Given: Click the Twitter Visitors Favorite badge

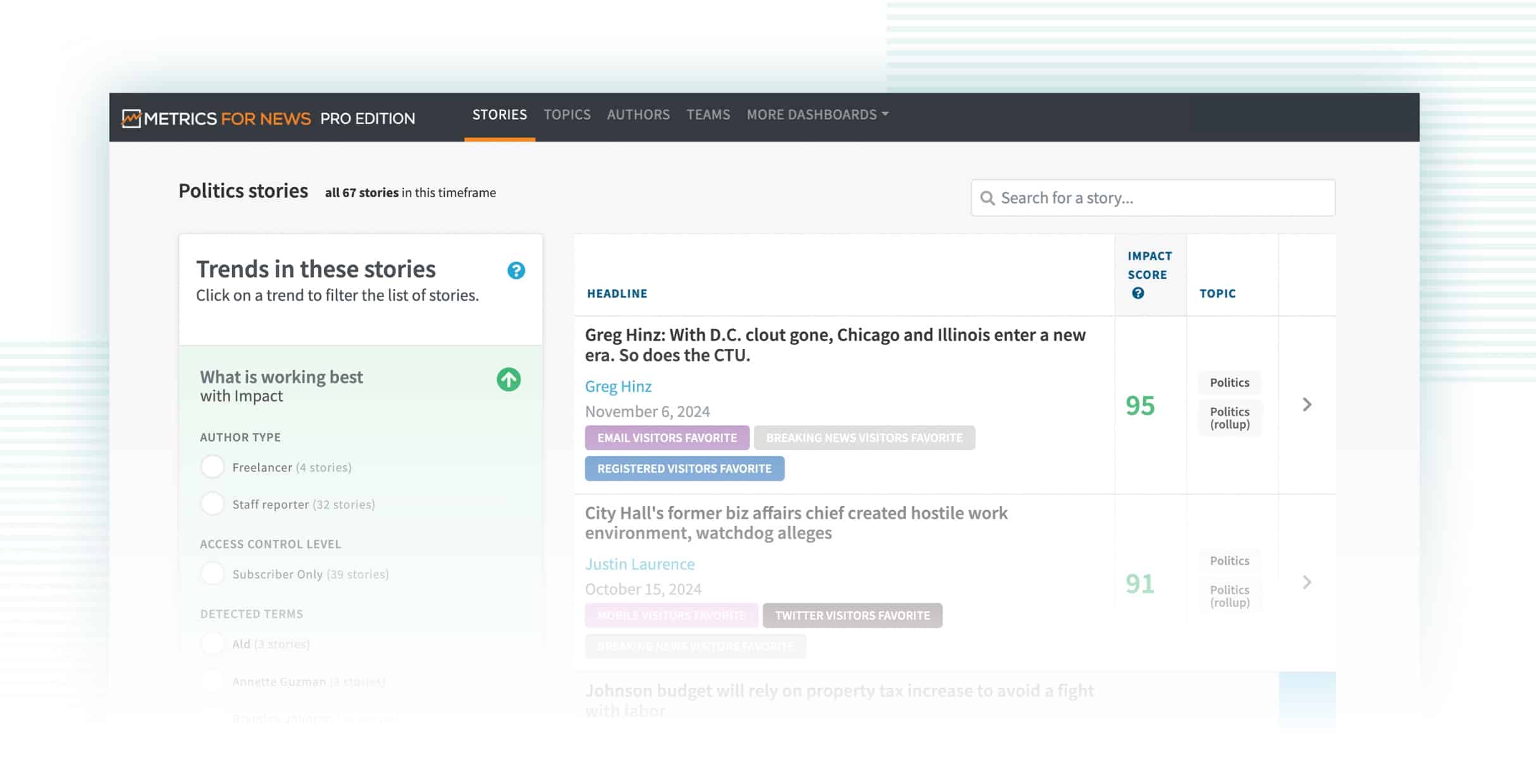Looking at the screenshot, I should click(853, 615).
